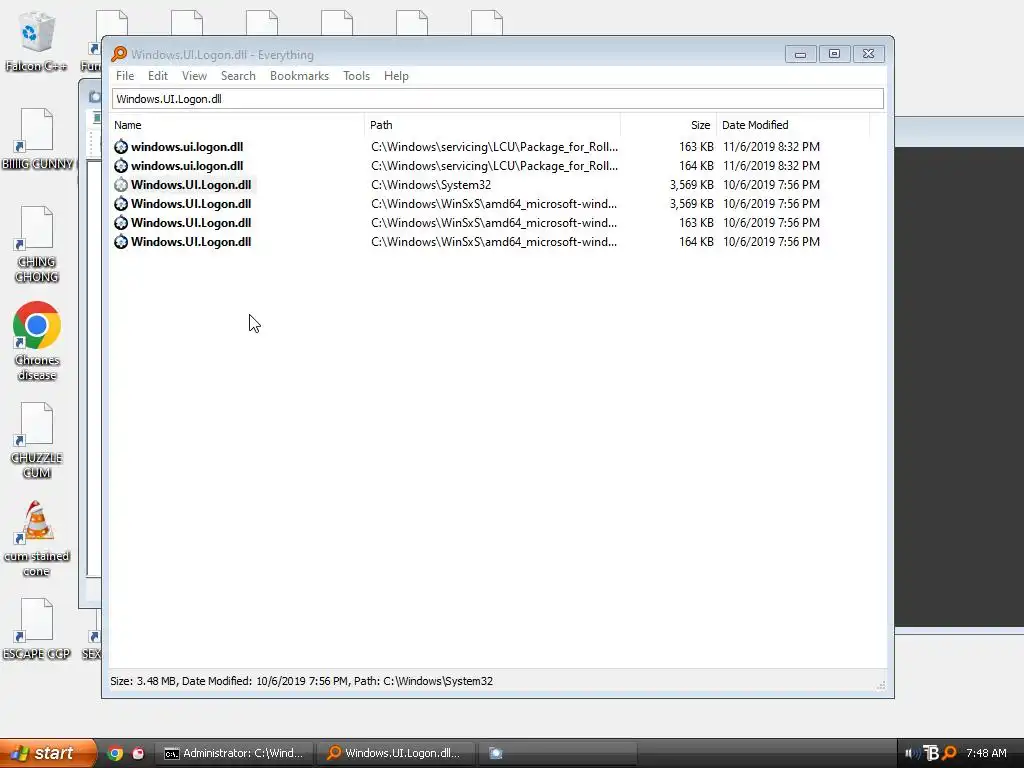1024x768 pixels.
Task: Click the WinSxS path of the 3,569 KB row
Action: tap(494, 204)
